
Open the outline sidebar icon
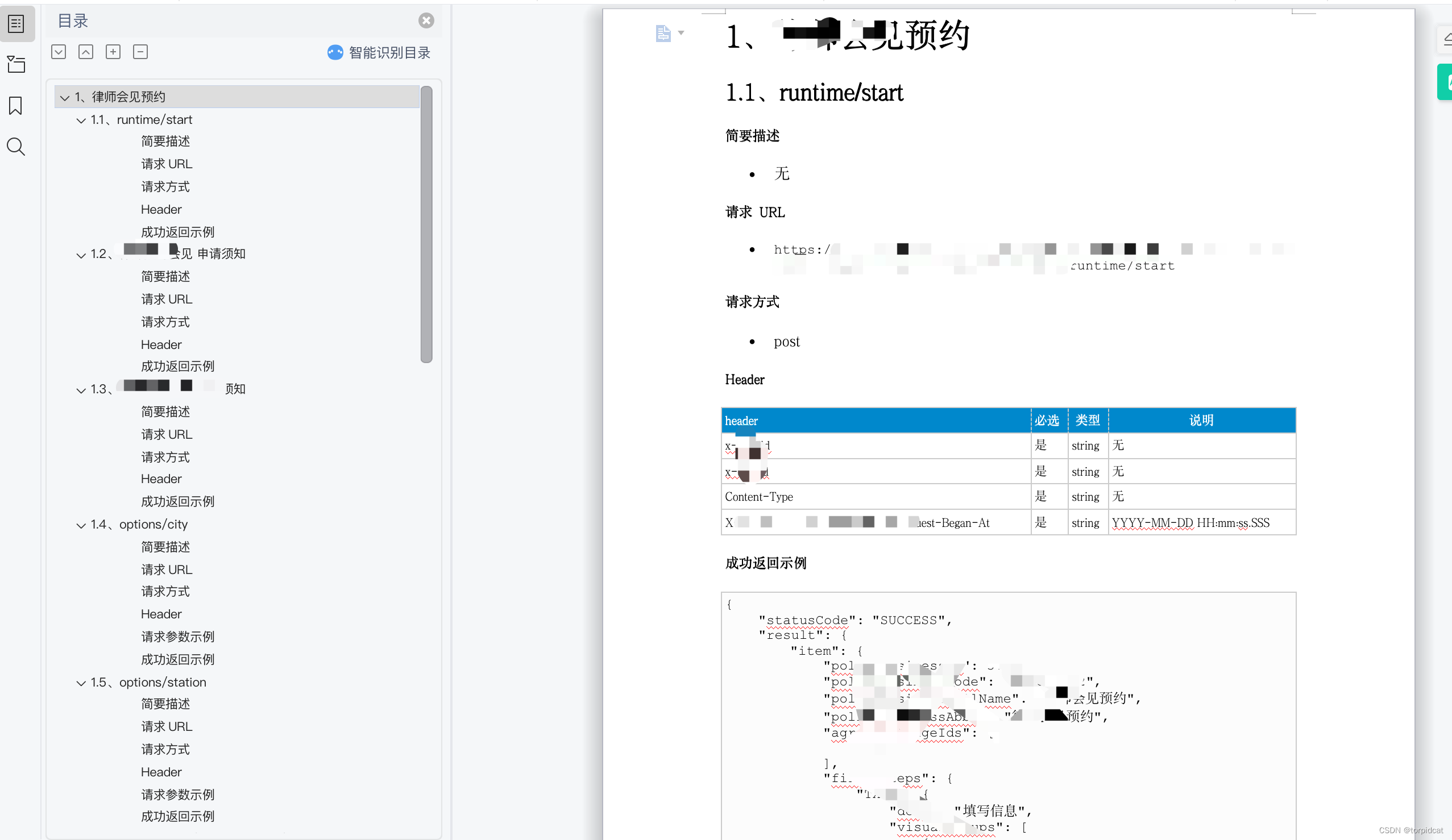coord(16,24)
